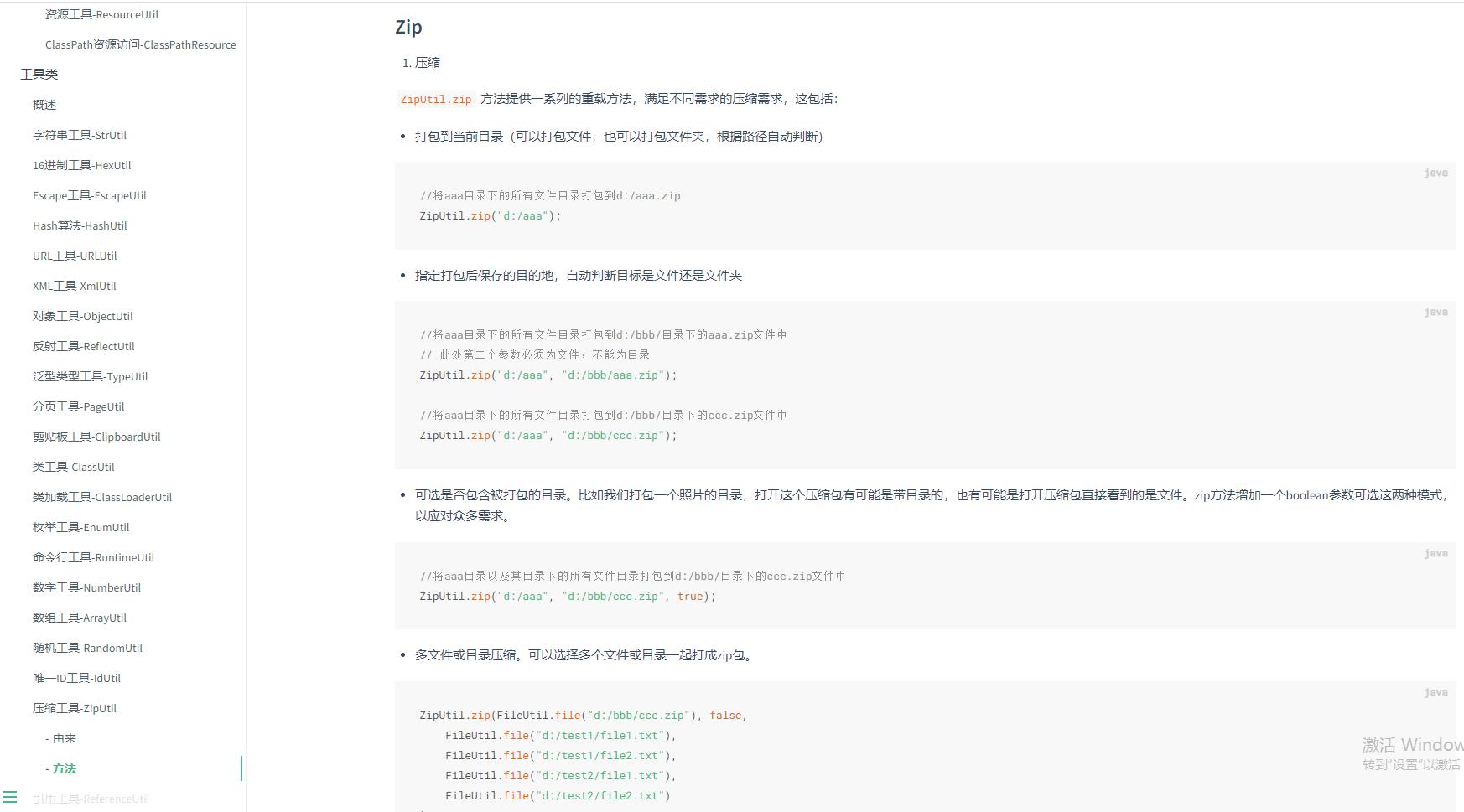Viewport: 1464px width, 812px height.
Task: Select the 工具类 section heading
Action: pyautogui.click(x=39, y=75)
